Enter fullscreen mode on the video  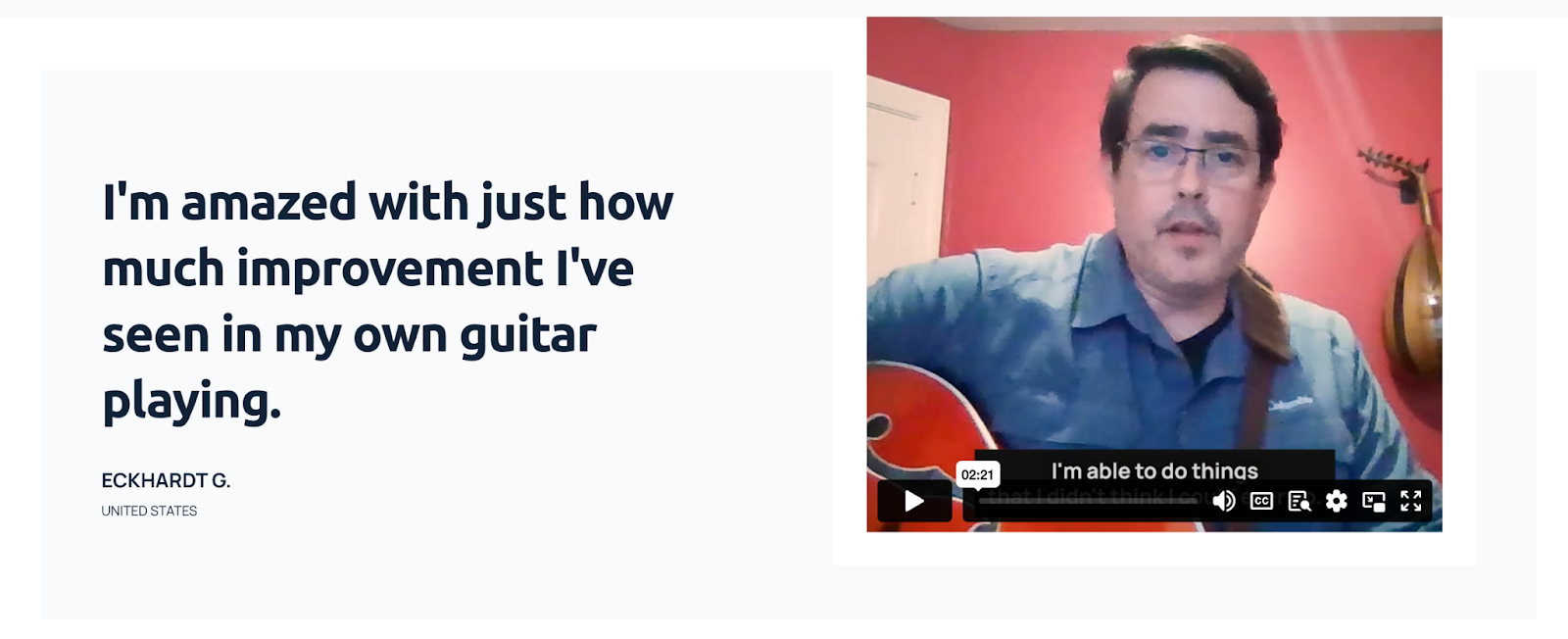tap(1411, 501)
